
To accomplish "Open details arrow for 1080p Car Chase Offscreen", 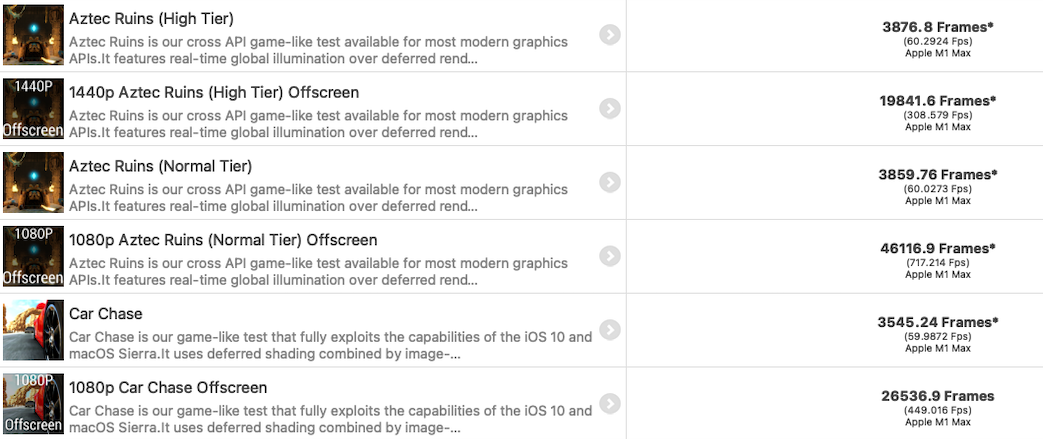I will pyautogui.click(x=609, y=404).
